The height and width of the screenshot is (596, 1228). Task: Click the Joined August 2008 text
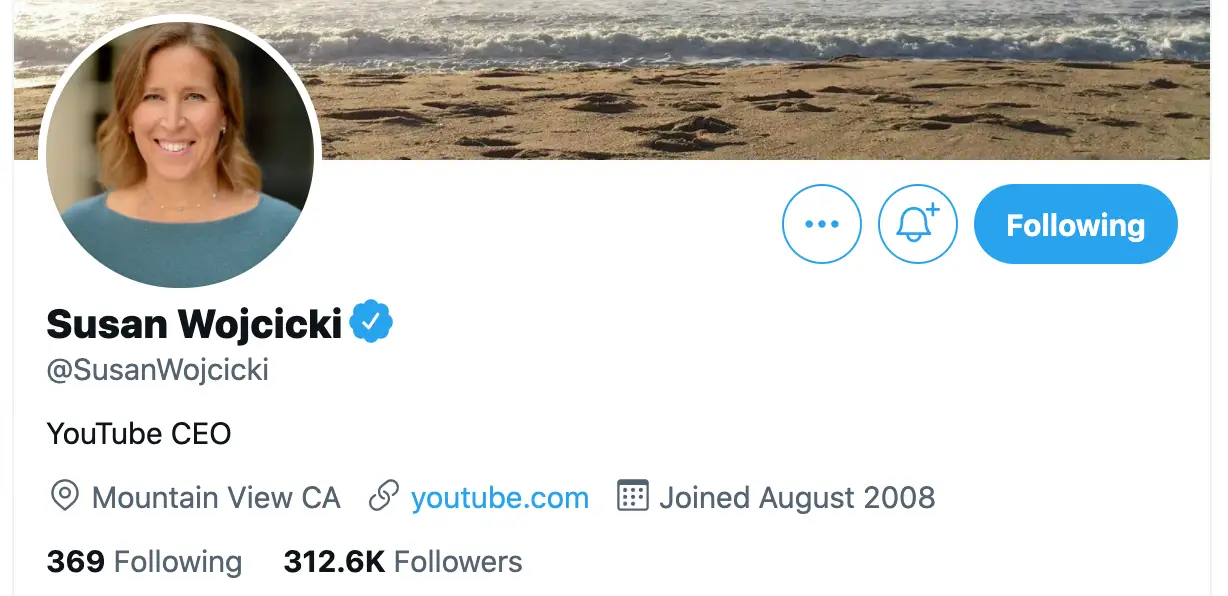pyautogui.click(x=796, y=497)
